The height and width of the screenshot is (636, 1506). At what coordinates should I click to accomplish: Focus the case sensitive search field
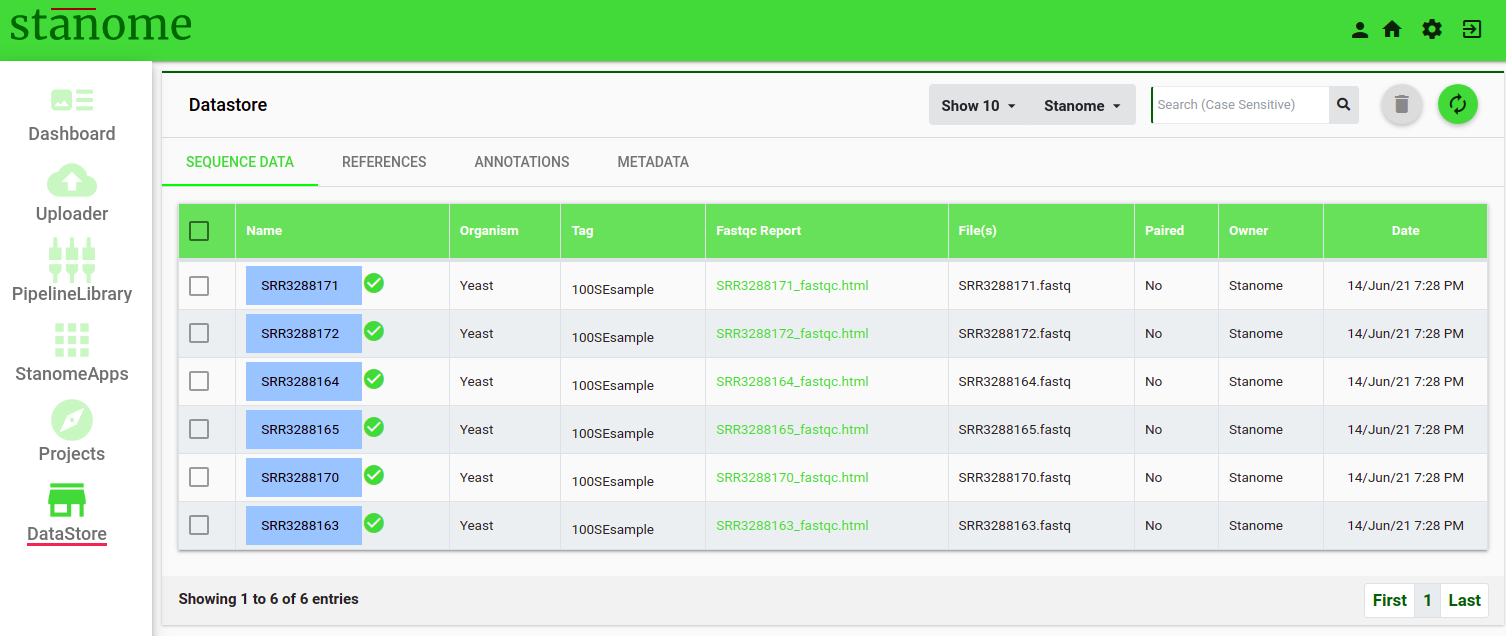tap(1240, 105)
